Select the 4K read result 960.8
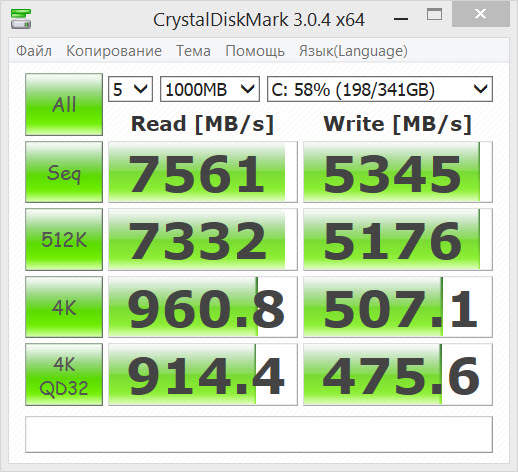This screenshot has width=518, height=472. click(x=203, y=307)
